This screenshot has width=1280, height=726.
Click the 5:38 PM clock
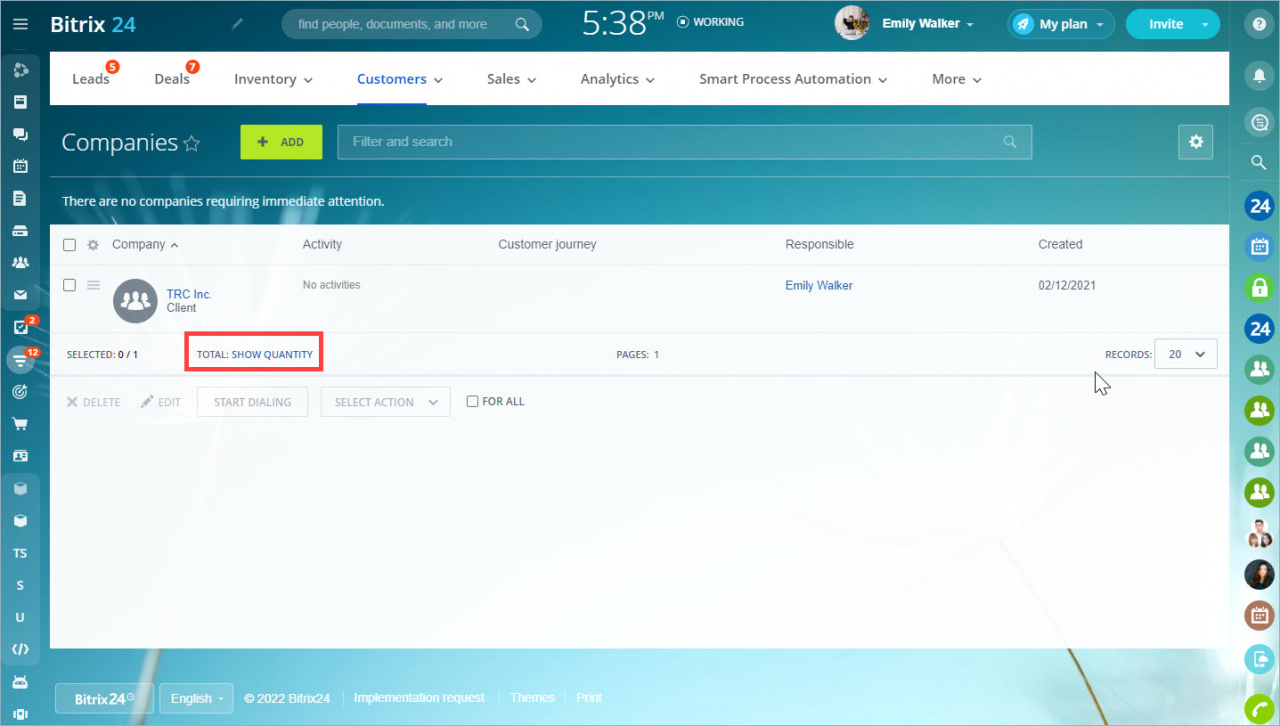tap(622, 23)
